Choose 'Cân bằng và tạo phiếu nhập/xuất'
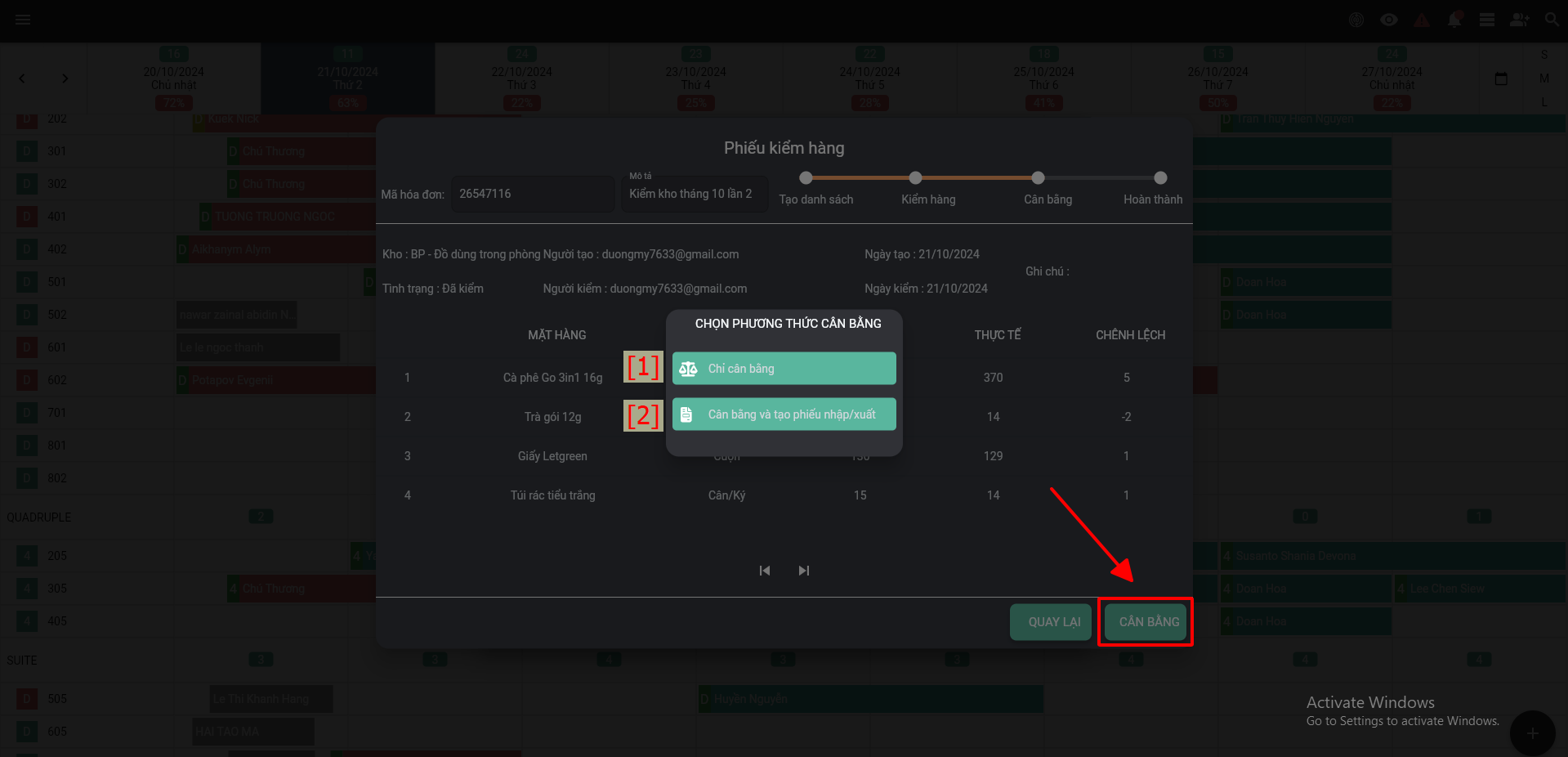The image size is (1568, 757). pyautogui.click(x=784, y=414)
